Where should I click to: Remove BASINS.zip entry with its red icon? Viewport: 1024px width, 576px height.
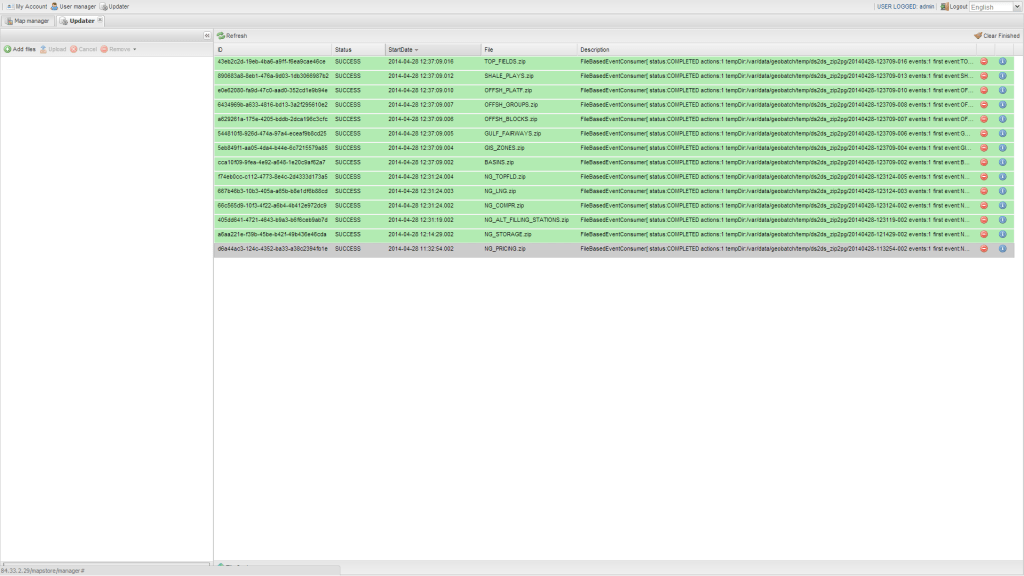pyautogui.click(x=984, y=162)
